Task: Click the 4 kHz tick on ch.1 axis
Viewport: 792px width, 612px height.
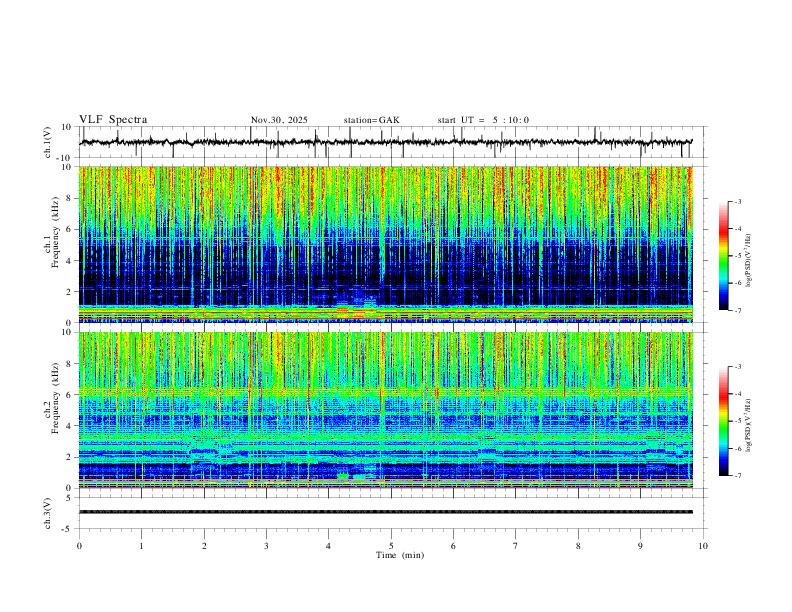Action: tap(70, 261)
